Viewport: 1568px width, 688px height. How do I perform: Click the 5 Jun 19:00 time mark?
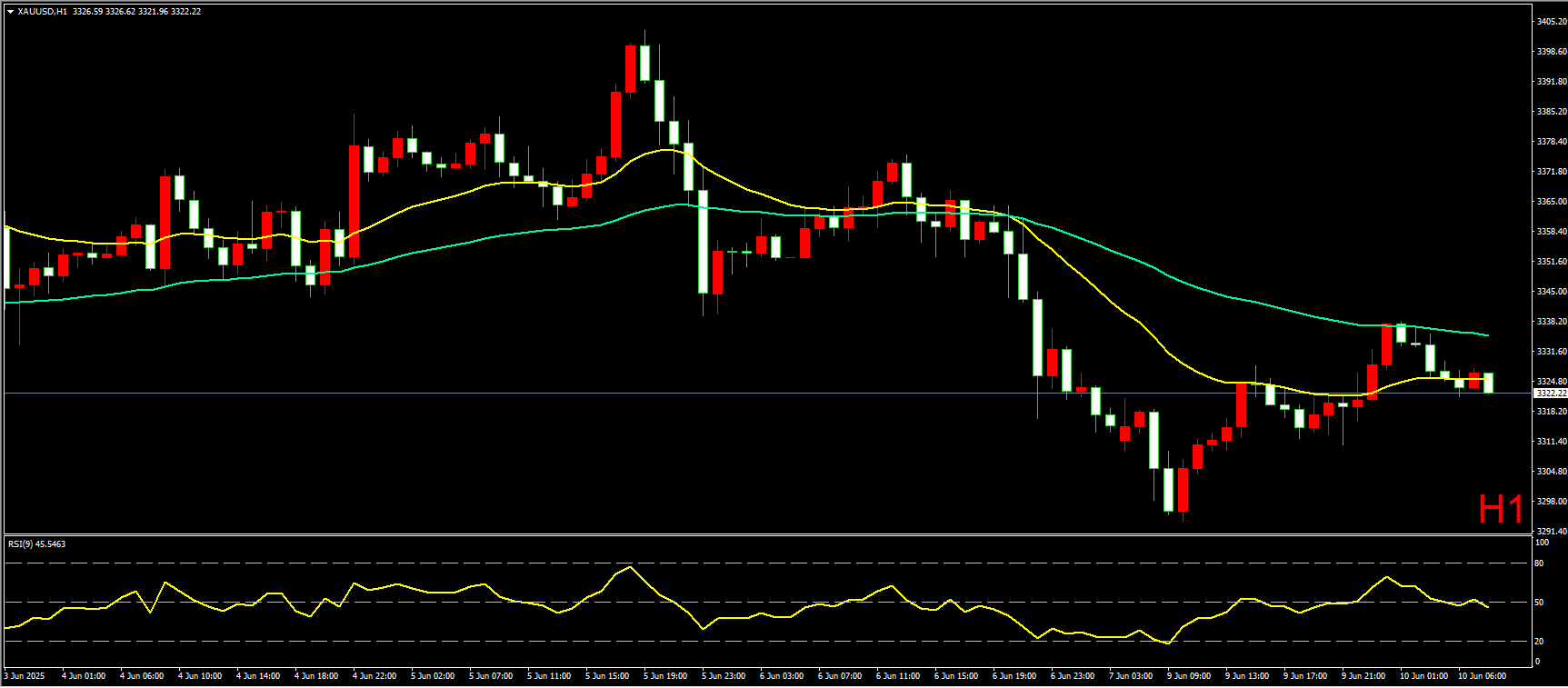(665, 676)
